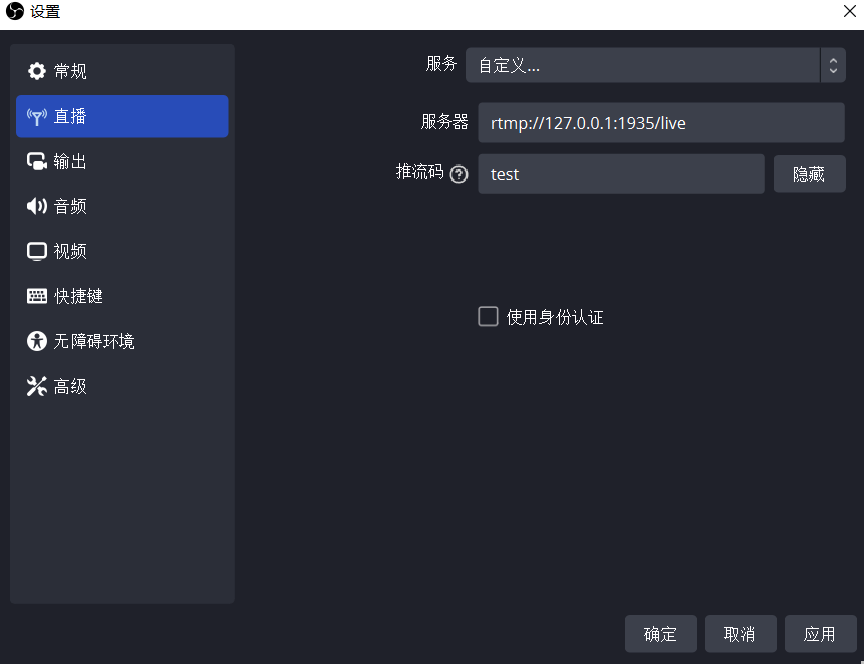The width and height of the screenshot is (864, 664).
Task: Click the accessibility person icon beside 无障碍环境
Action: [x=37, y=341]
